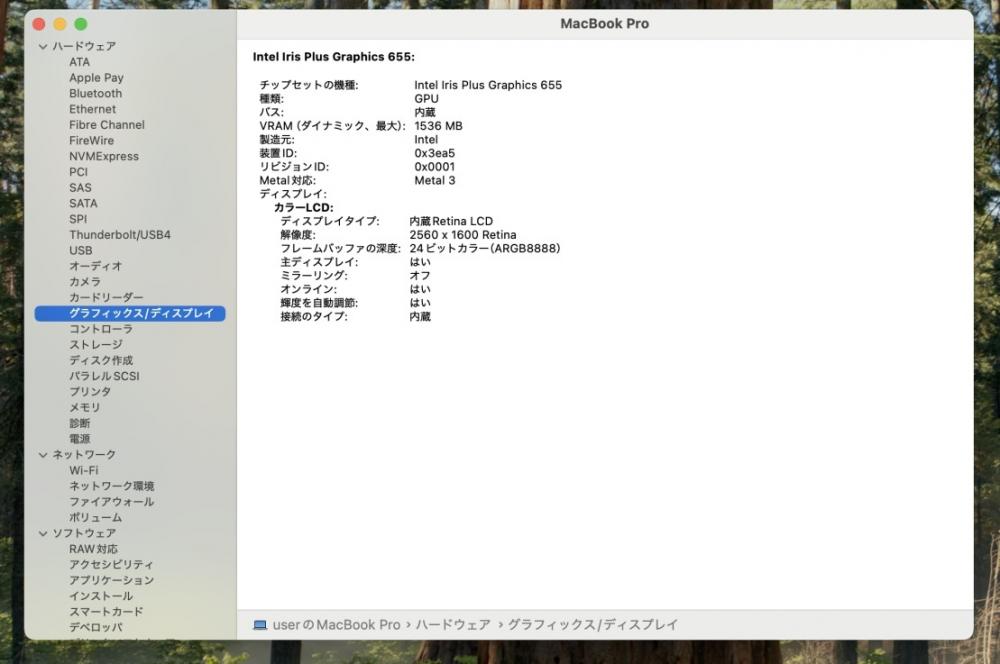This screenshot has height=664, width=1000.
Task: Select カメラ in the sidebar
Action: [85, 282]
